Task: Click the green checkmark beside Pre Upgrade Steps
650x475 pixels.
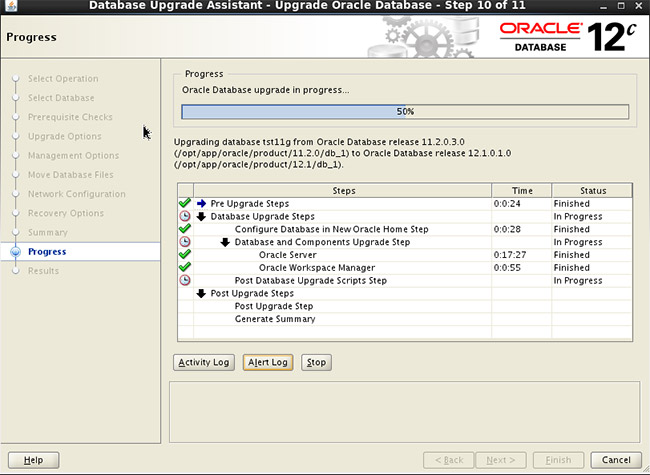Action: click(185, 203)
